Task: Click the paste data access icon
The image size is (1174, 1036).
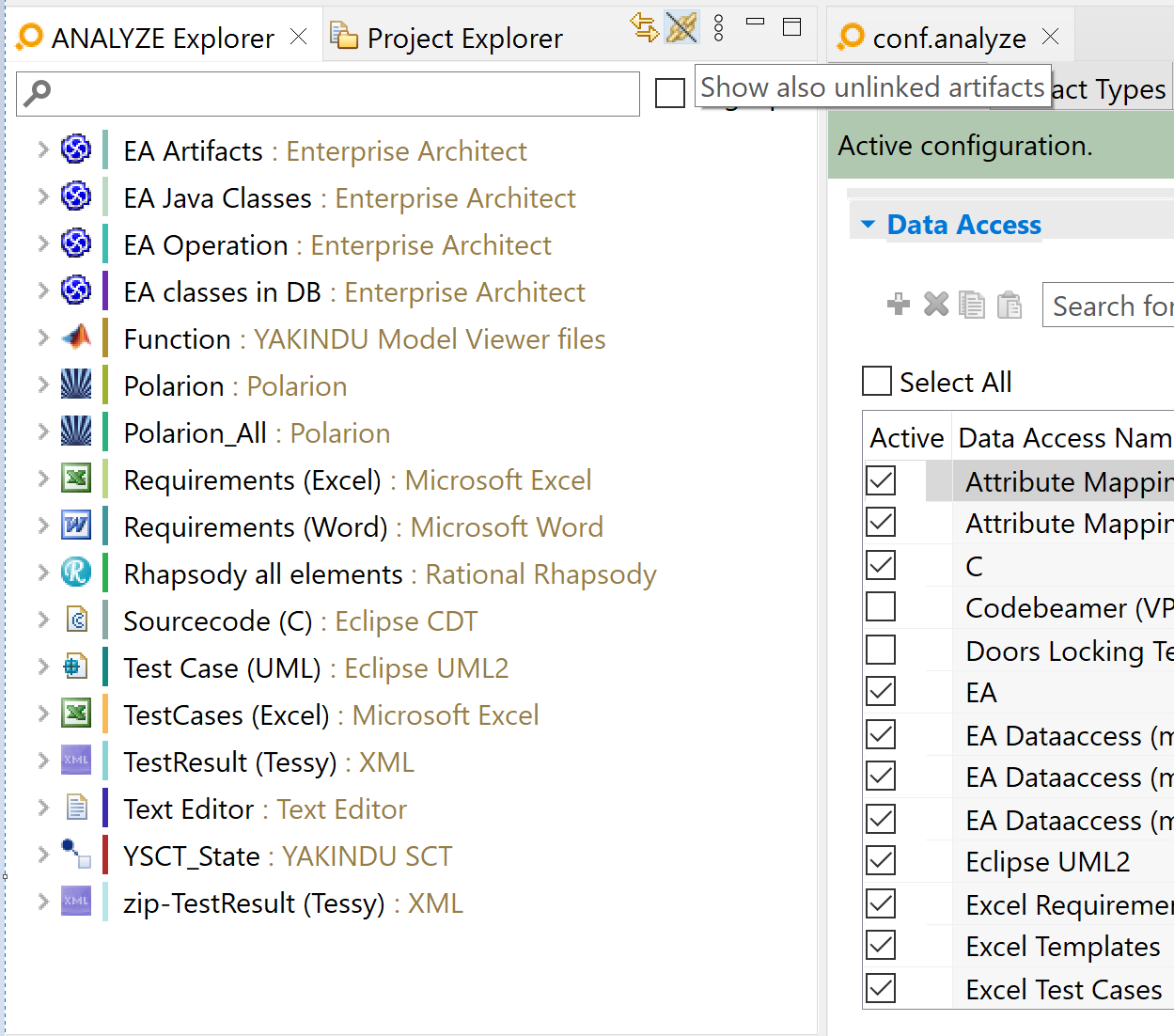Action: [x=1010, y=305]
